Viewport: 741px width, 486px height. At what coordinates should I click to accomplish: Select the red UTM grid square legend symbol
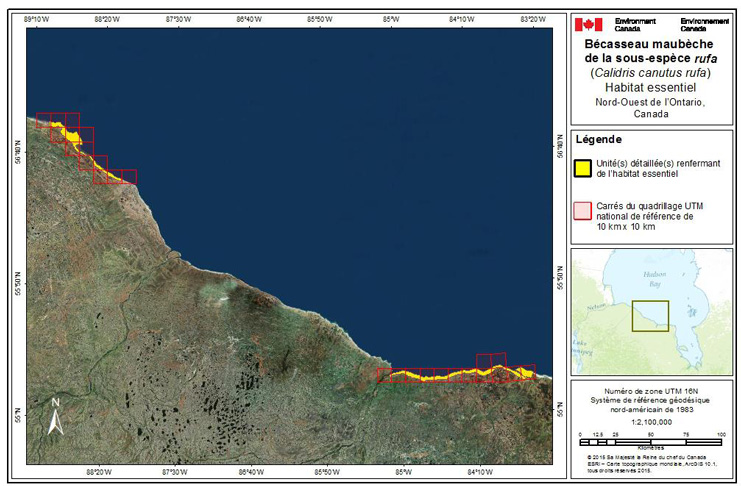click(582, 211)
